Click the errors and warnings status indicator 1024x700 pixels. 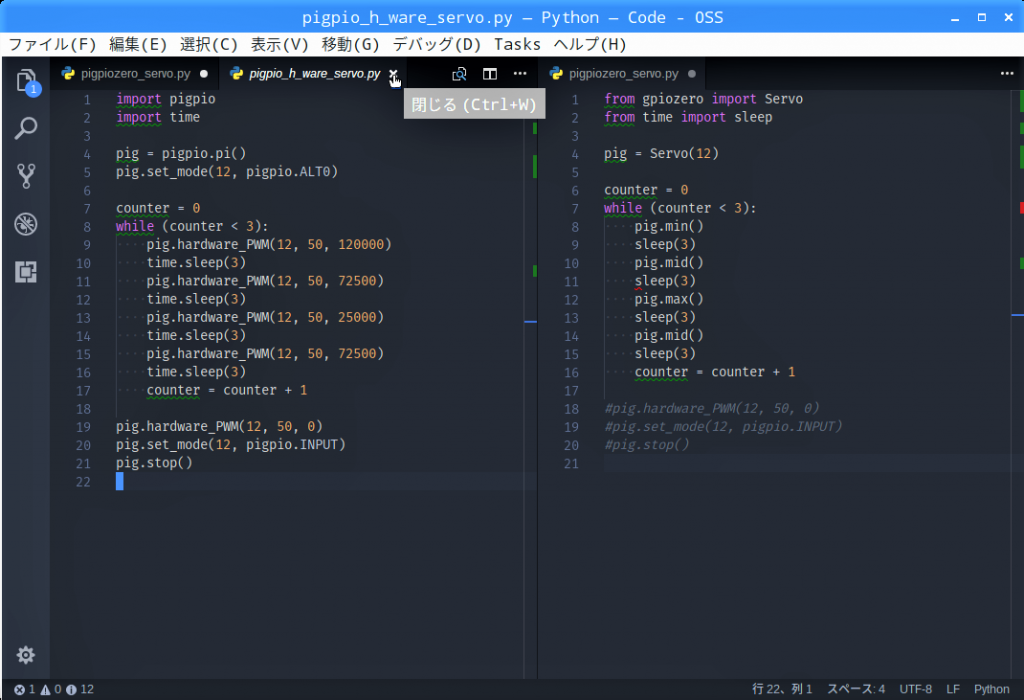tap(54, 689)
